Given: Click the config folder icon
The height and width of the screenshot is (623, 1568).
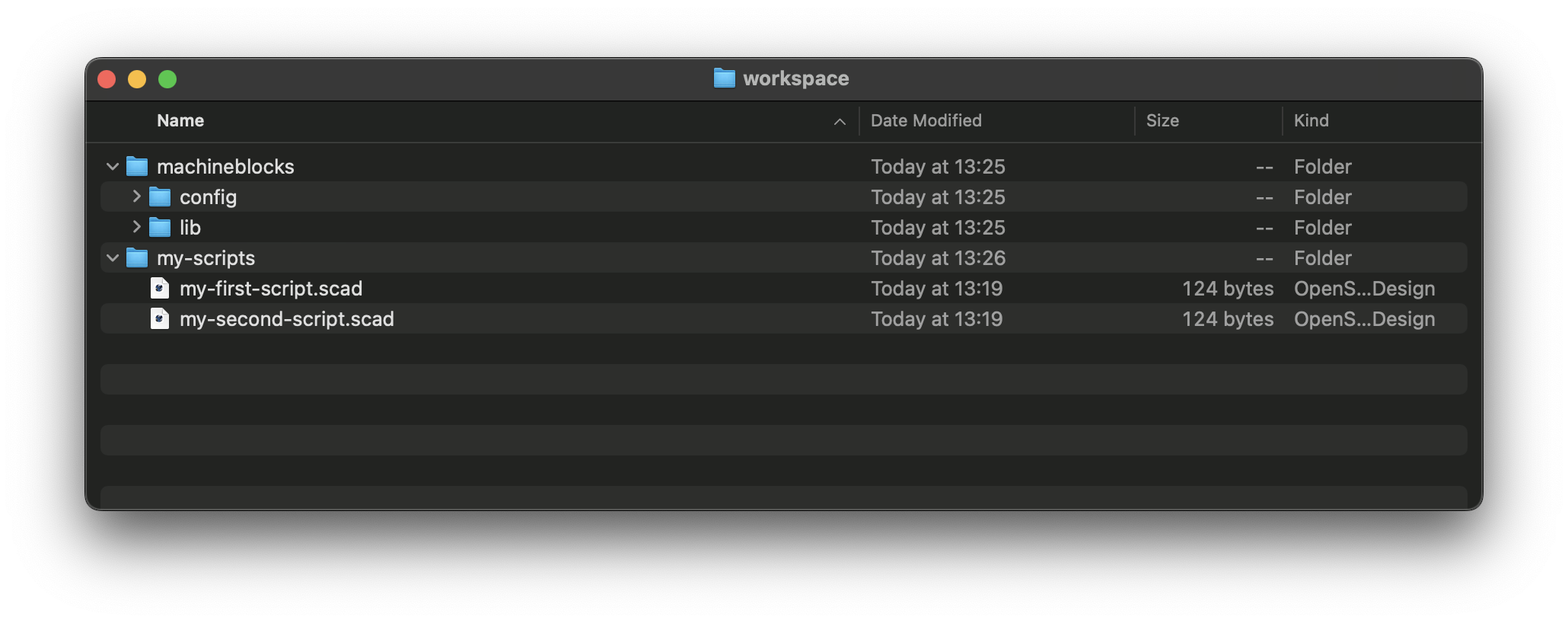Looking at the screenshot, I should [160, 197].
